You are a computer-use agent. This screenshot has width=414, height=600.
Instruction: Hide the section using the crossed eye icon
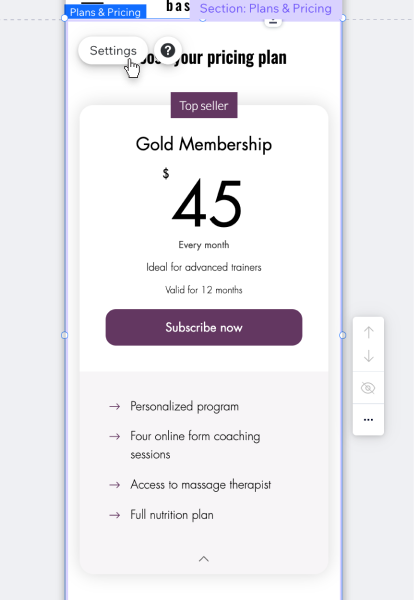368,388
